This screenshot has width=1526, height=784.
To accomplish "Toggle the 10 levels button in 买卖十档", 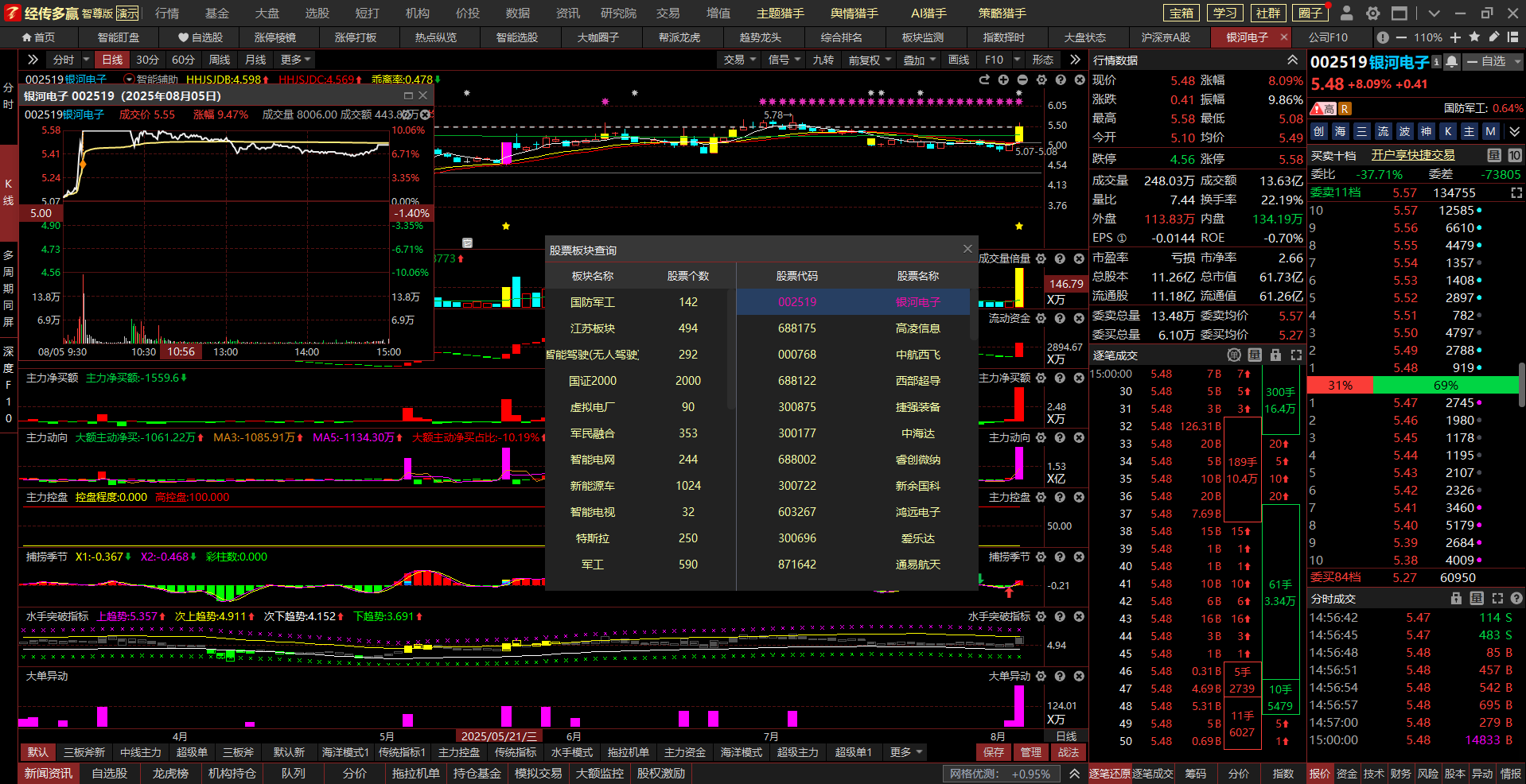I will coord(1514,155).
